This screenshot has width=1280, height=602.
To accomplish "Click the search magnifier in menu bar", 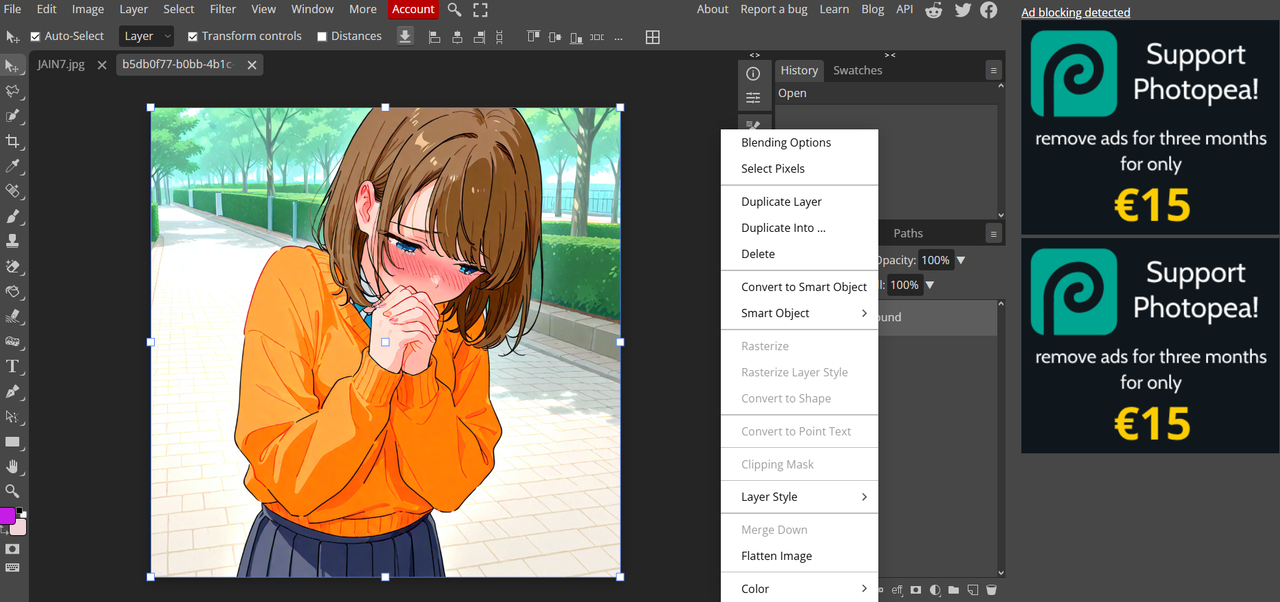I will tap(454, 9).
